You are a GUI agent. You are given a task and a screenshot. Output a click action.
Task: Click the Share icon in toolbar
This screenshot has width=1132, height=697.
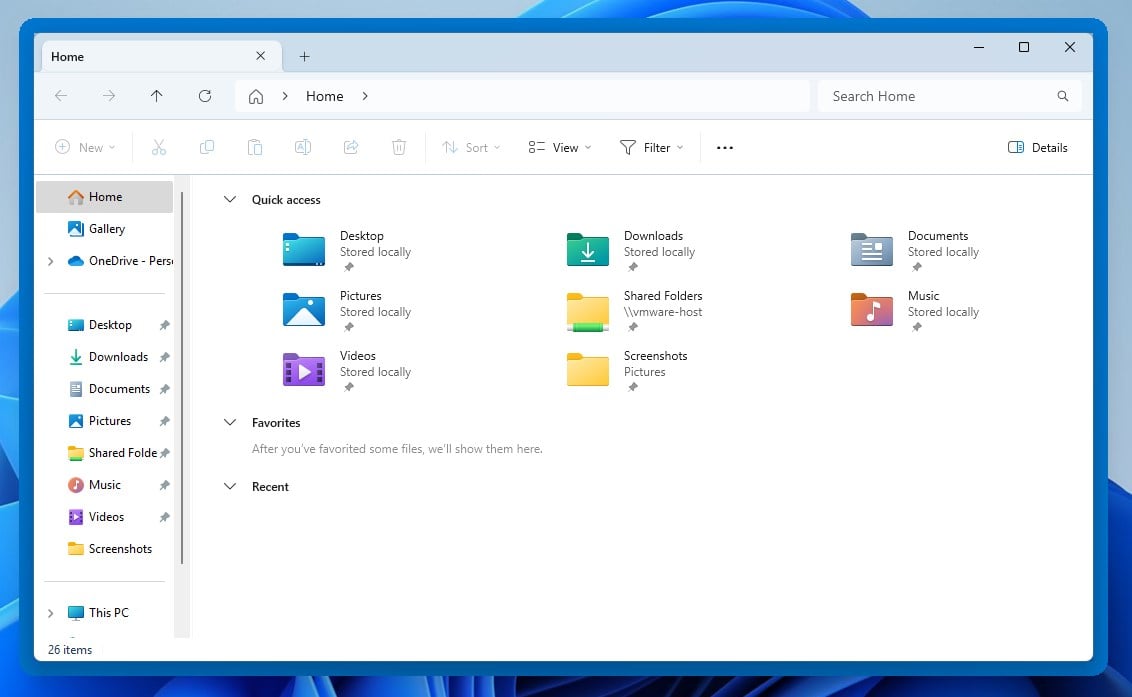coord(351,147)
